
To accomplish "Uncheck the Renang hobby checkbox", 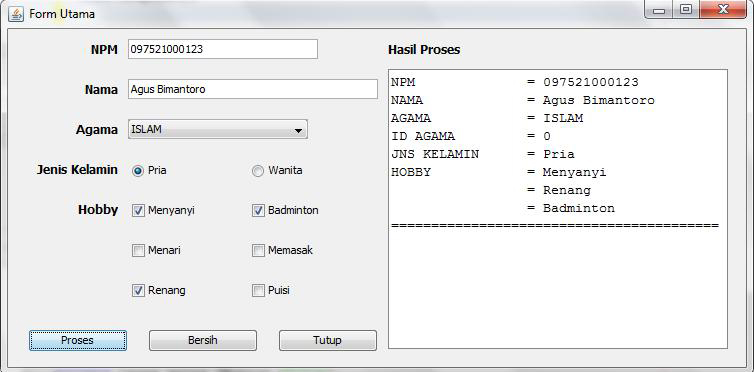I will [x=138, y=290].
